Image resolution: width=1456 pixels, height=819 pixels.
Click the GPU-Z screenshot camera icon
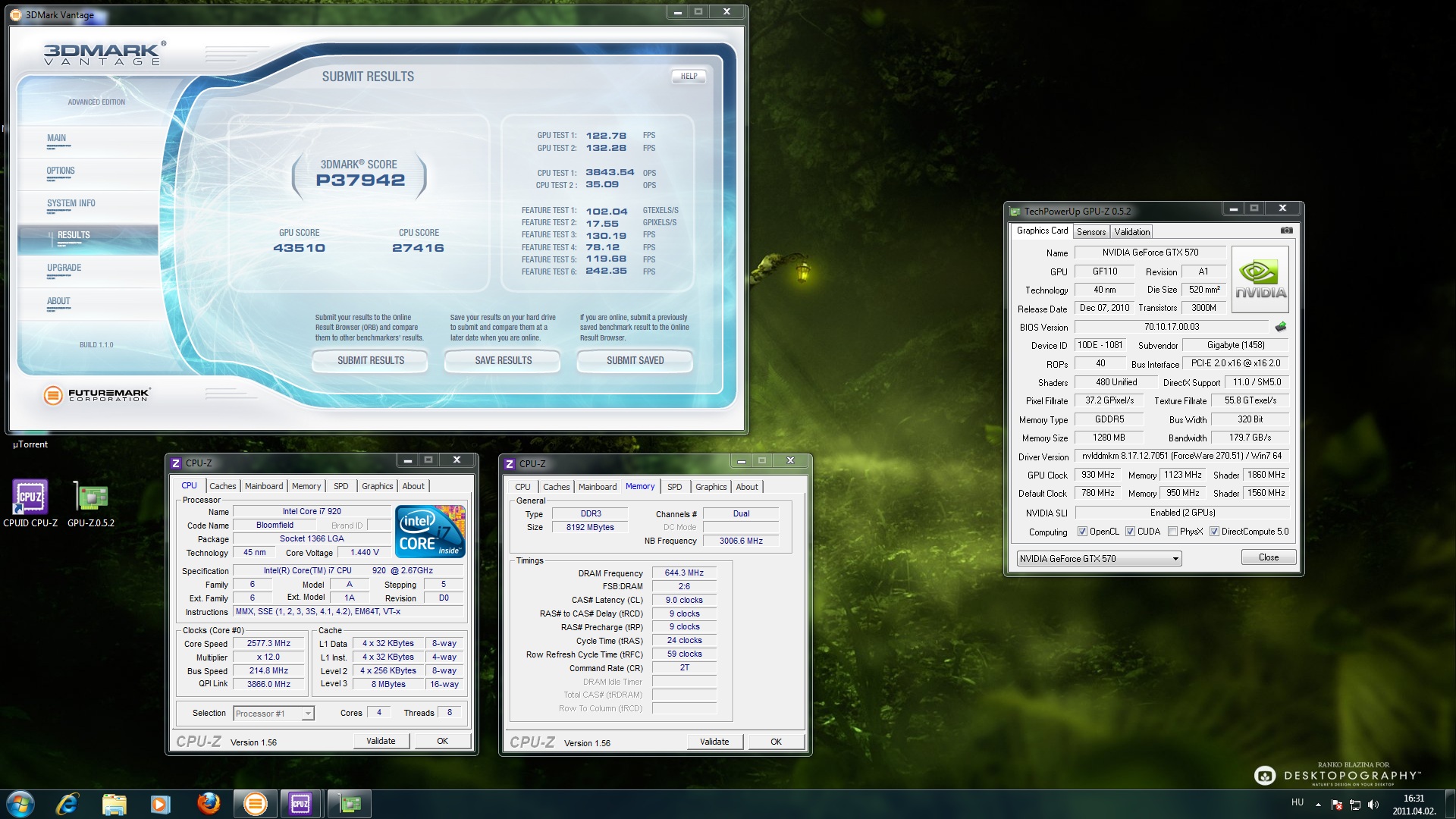pos(1286,231)
